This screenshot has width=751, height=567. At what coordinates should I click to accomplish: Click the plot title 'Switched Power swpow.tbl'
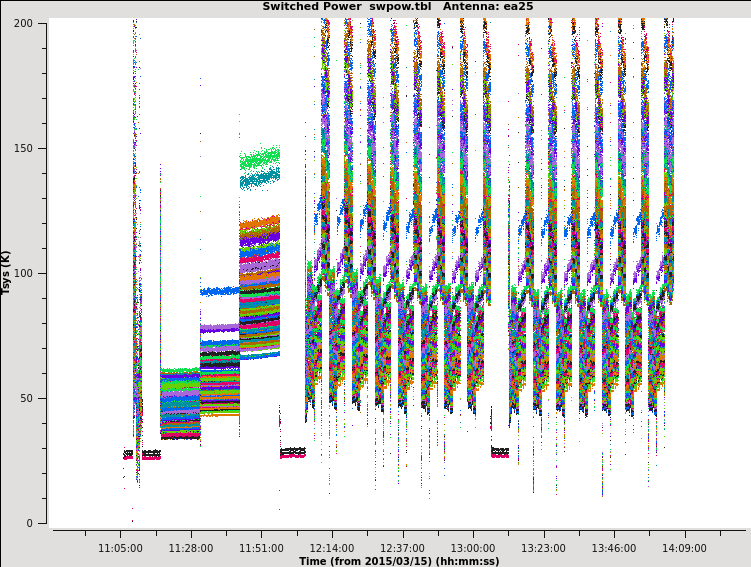[x=345, y=6]
